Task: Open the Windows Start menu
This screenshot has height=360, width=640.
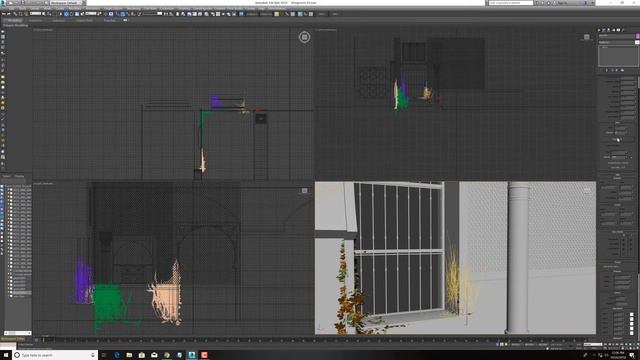Action: tap(5, 355)
